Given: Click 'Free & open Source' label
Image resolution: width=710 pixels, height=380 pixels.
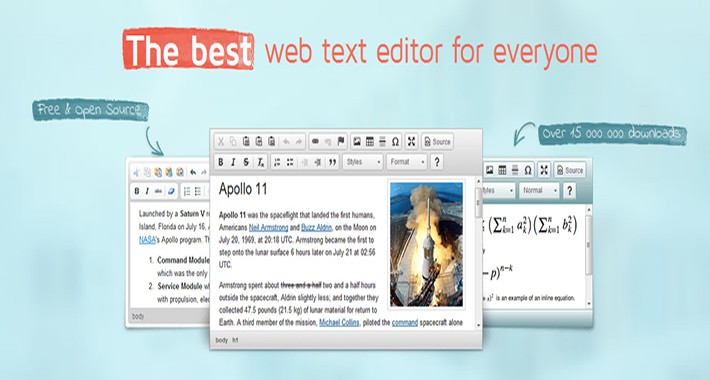Looking at the screenshot, I should tap(90, 110).
